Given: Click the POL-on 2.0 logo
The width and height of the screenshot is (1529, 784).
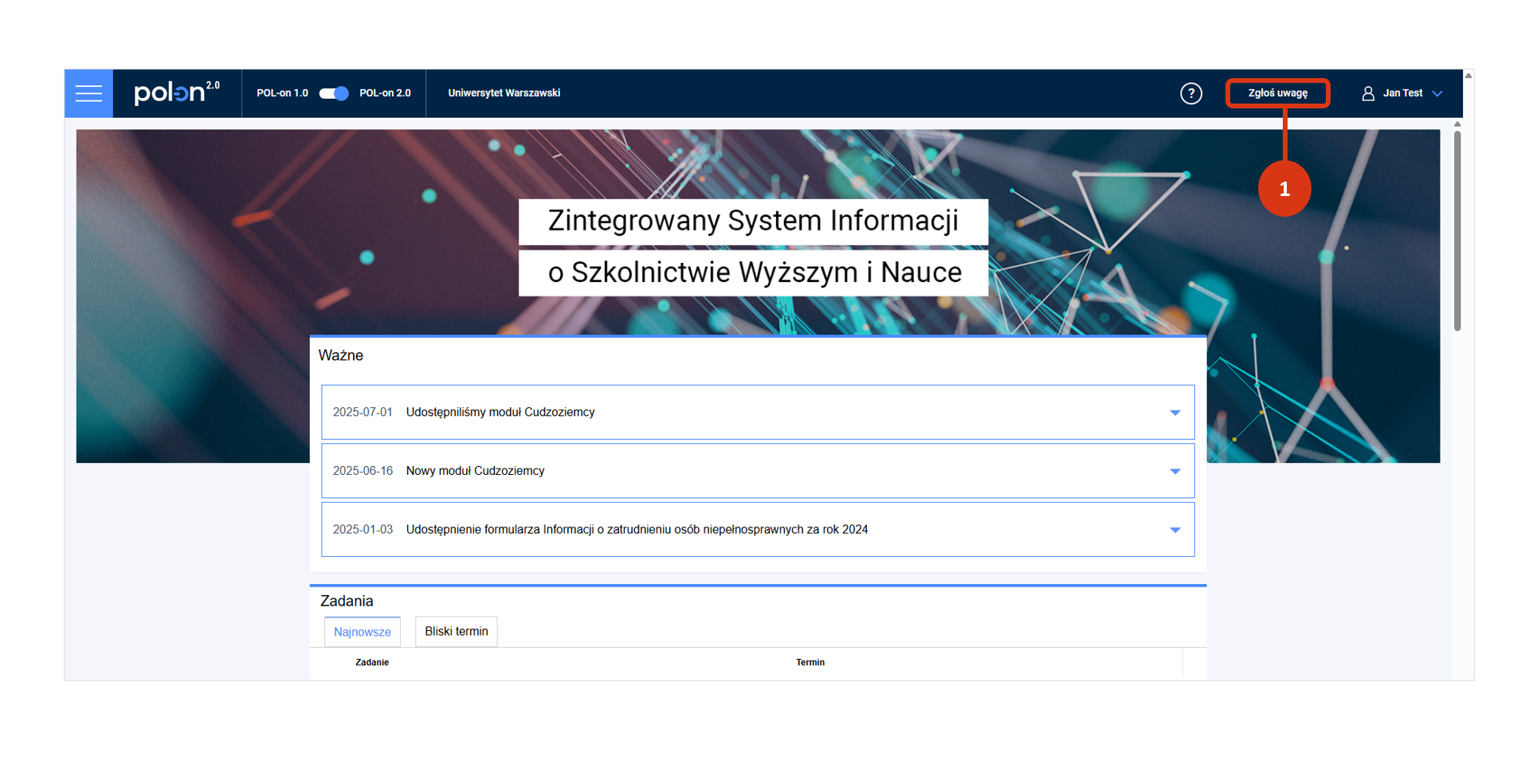Looking at the screenshot, I should point(176,93).
